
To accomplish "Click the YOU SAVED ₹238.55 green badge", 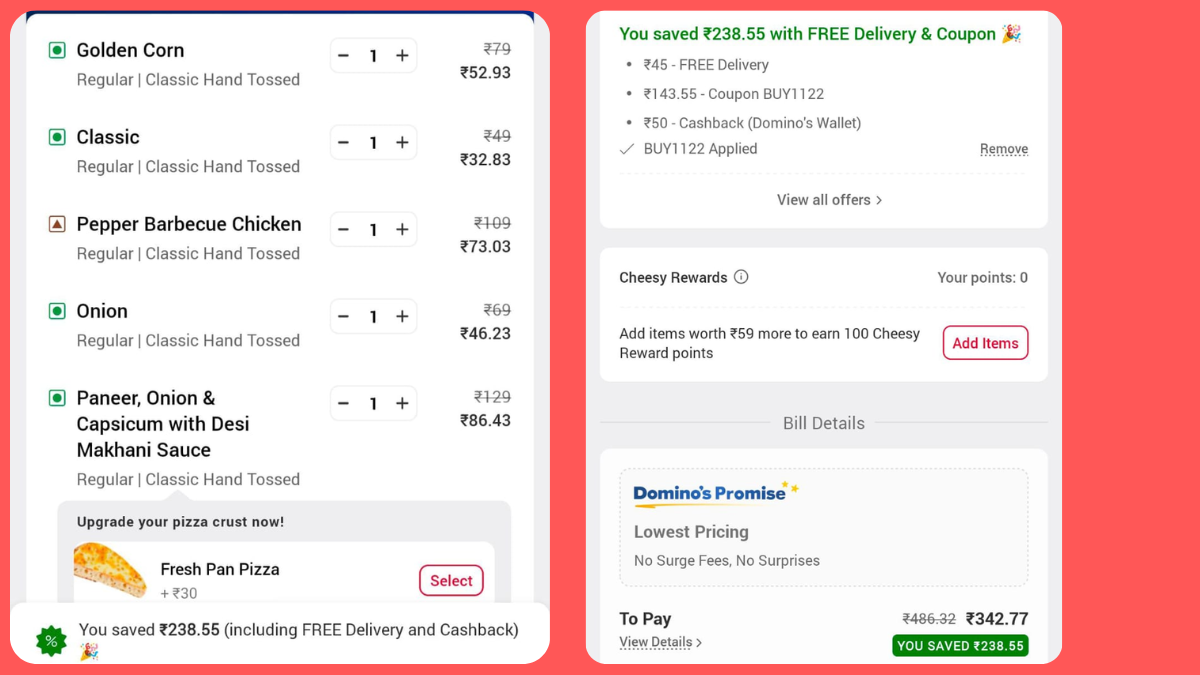I will pyautogui.click(x=959, y=645).
